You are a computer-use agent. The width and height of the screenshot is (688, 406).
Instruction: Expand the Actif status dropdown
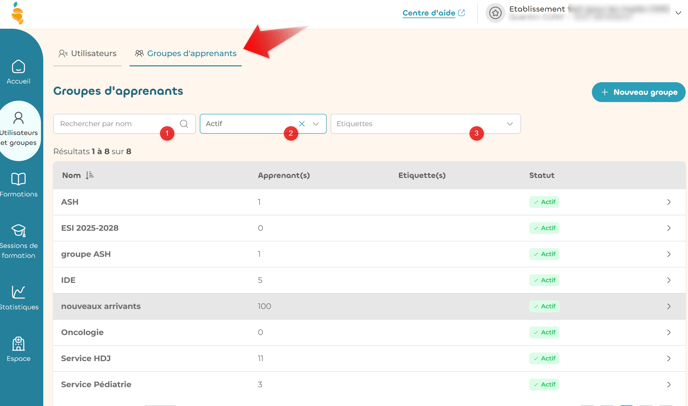(316, 124)
